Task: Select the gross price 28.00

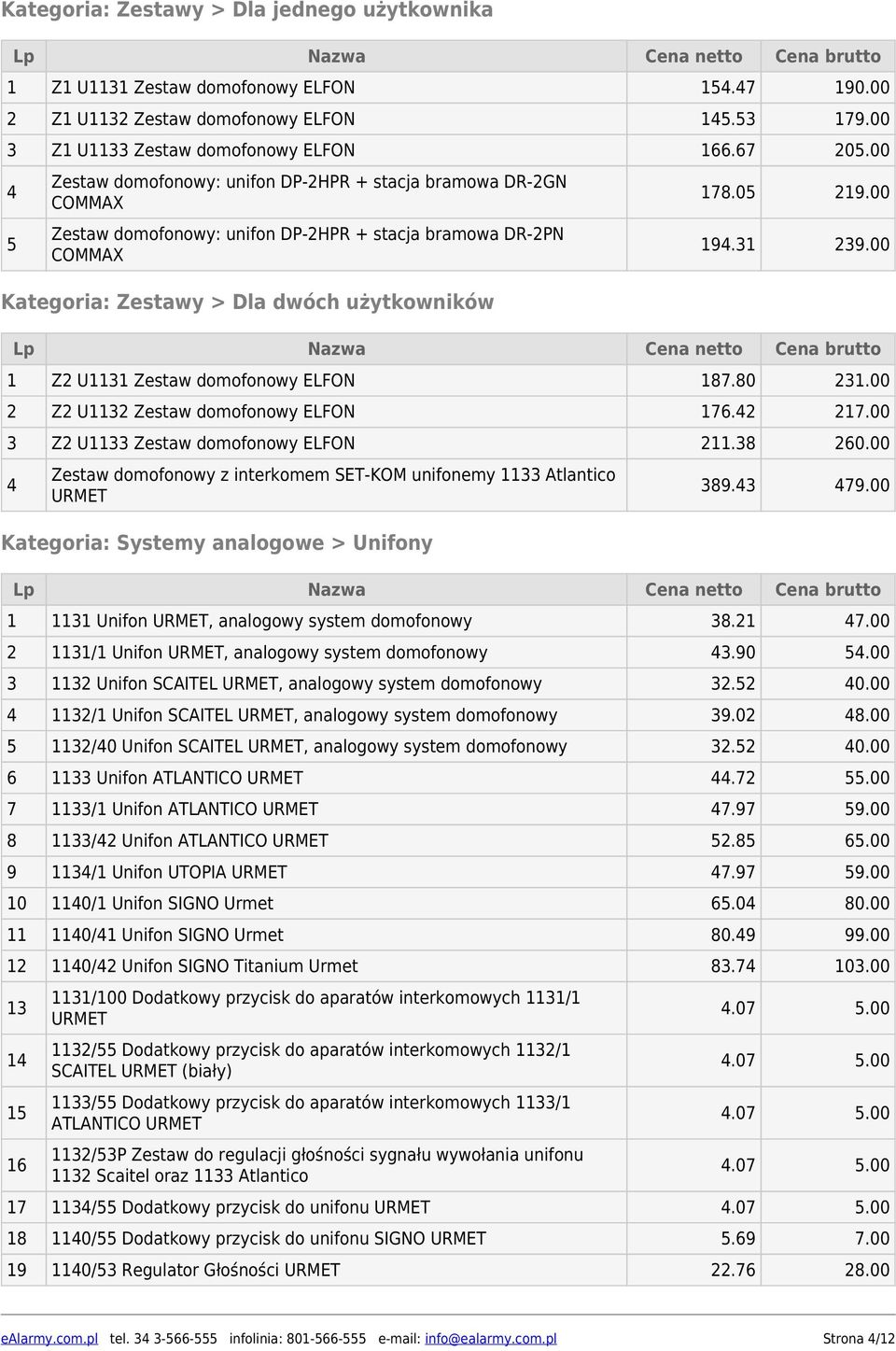Action: tap(867, 1271)
